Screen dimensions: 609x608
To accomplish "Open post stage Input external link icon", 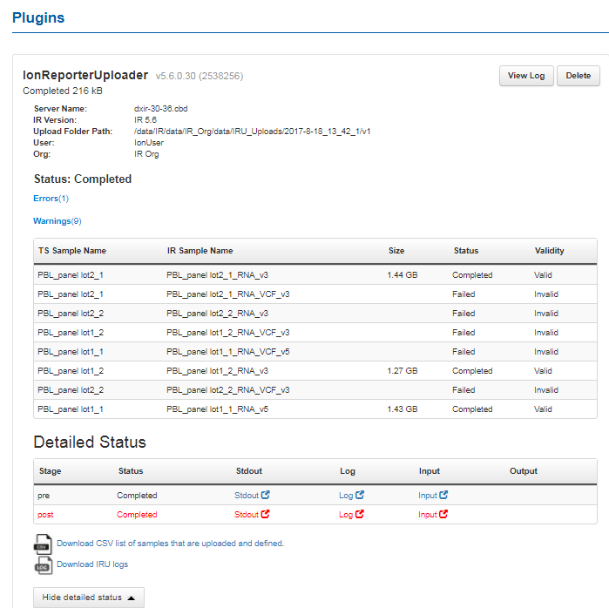I will [443, 514].
